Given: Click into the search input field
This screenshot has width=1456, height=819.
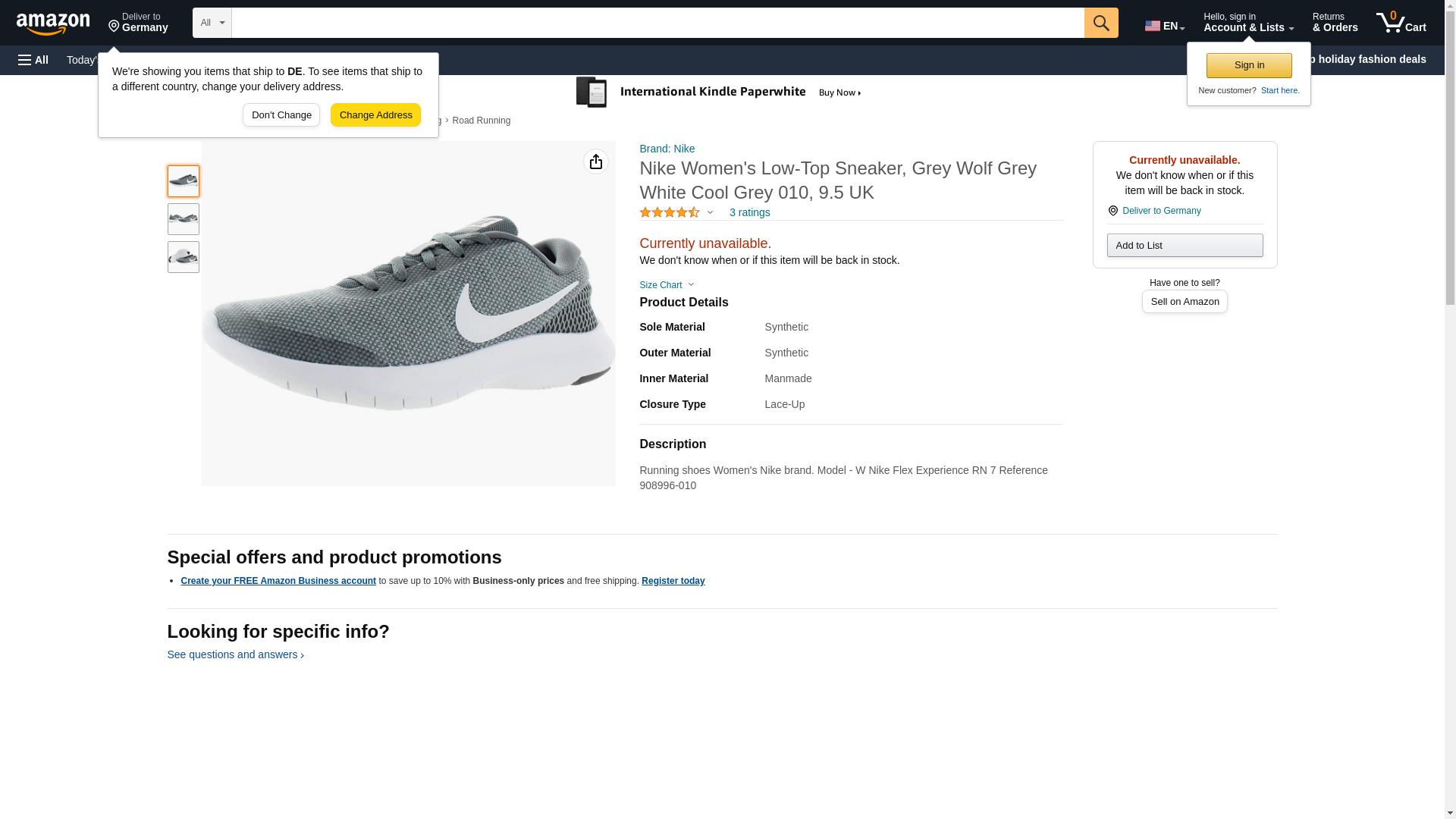Looking at the screenshot, I should (x=657, y=23).
